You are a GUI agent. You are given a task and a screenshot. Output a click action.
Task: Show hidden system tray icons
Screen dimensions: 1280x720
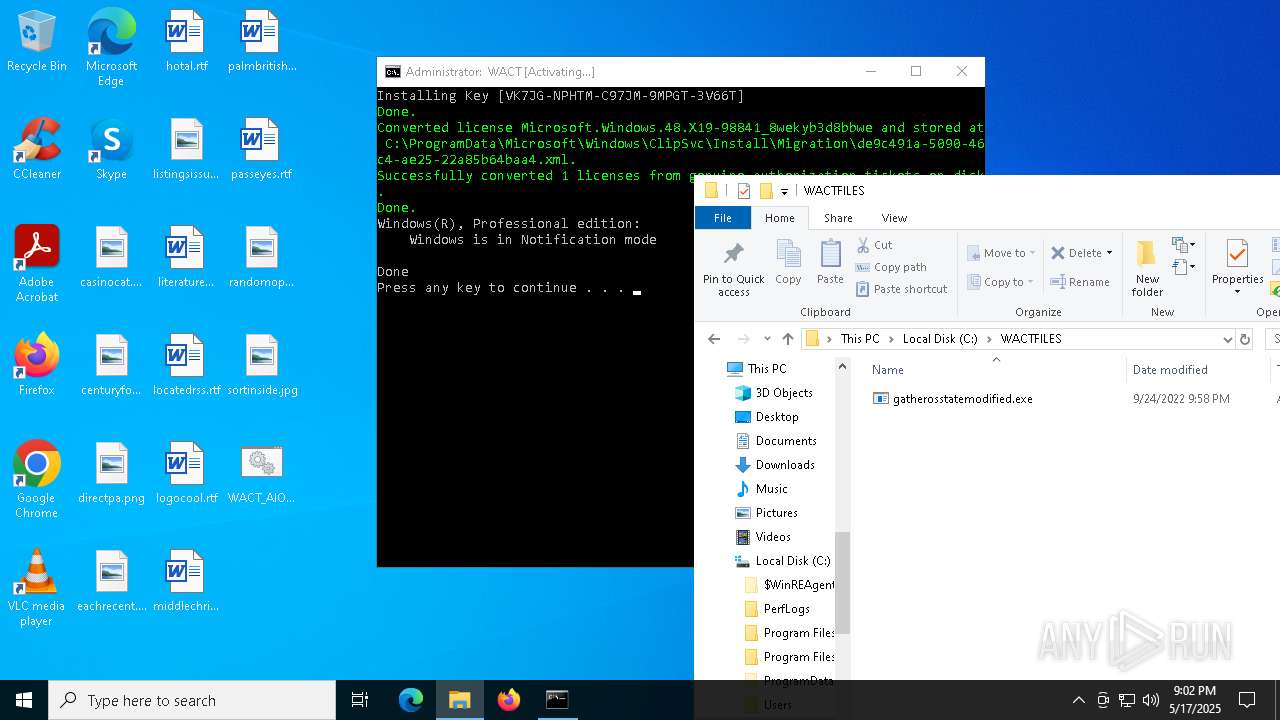[1078, 700]
